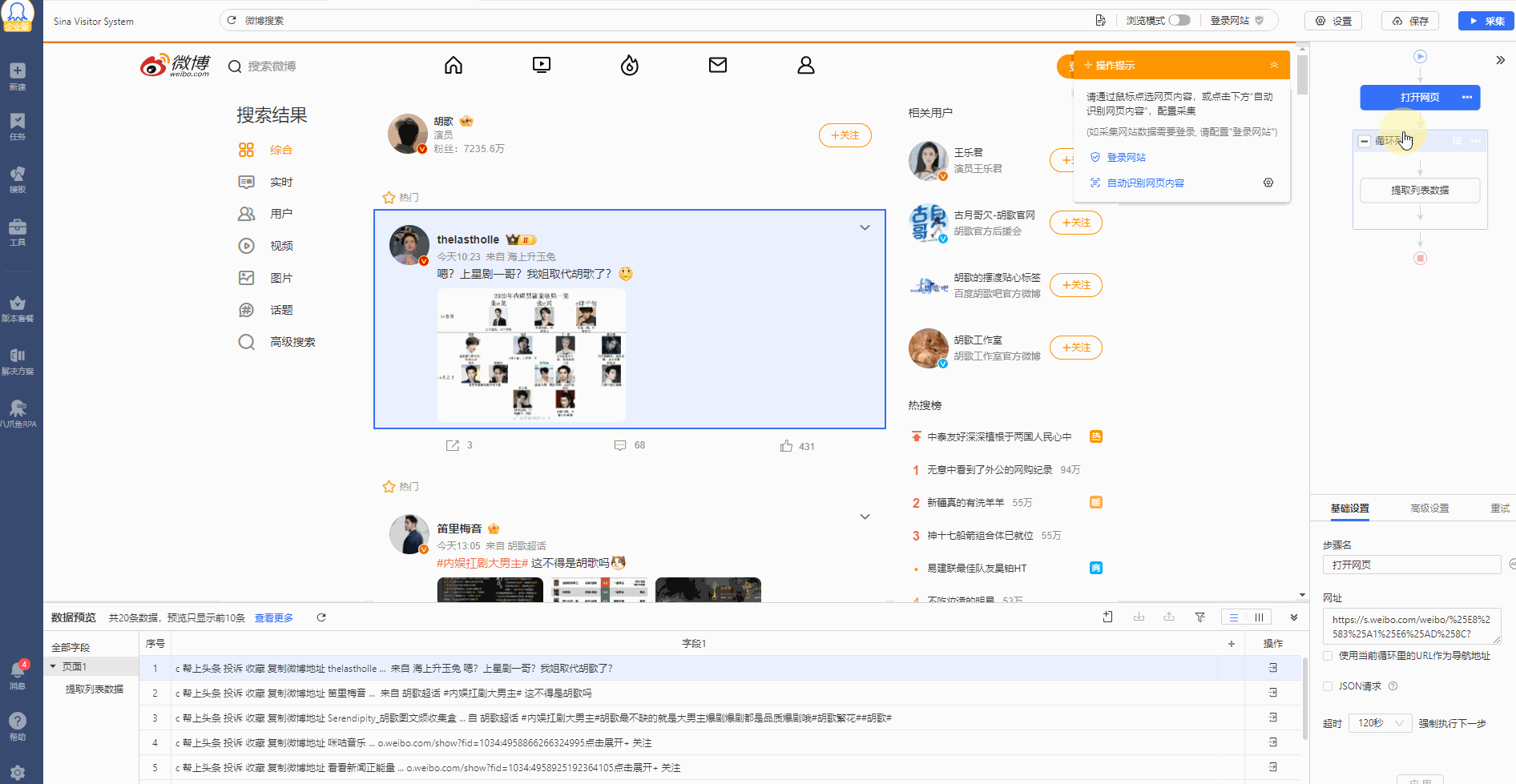The height and width of the screenshot is (784, 1516).
Task: Switch data preview to row view
Action: (x=1234, y=617)
